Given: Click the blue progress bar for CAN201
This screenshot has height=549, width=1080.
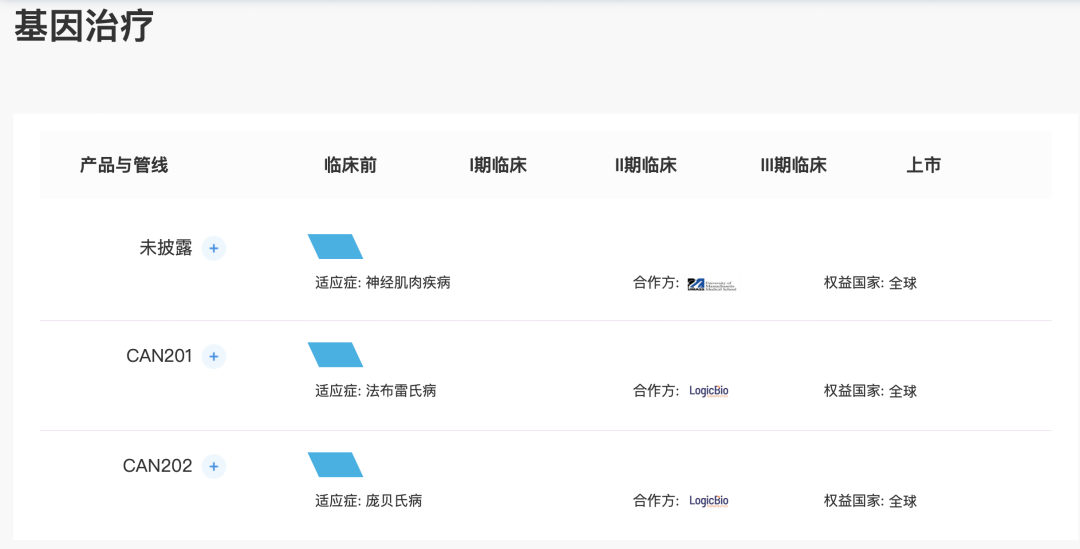Looking at the screenshot, I should click(x=335, y=355).
